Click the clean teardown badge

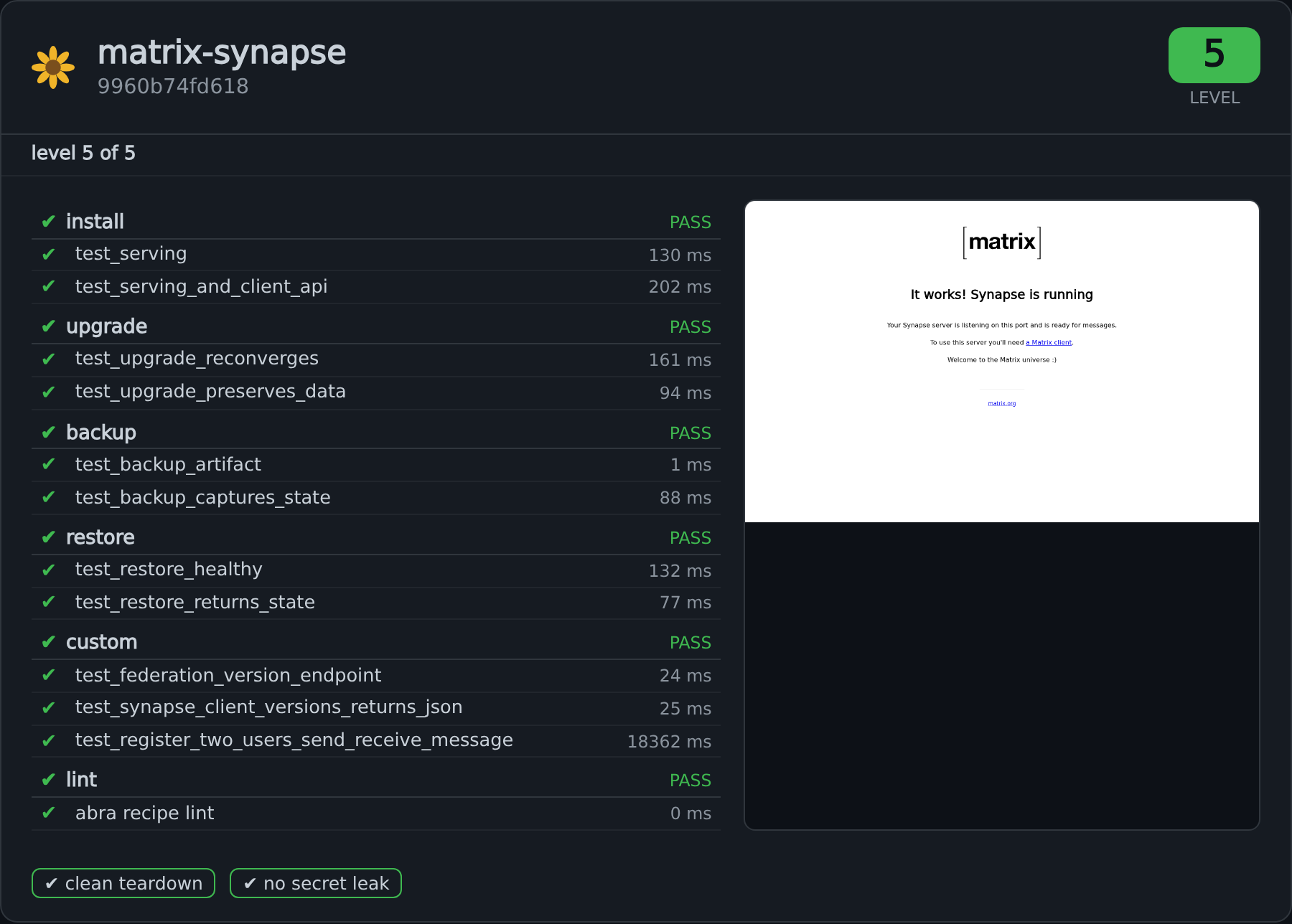[123, 883]
